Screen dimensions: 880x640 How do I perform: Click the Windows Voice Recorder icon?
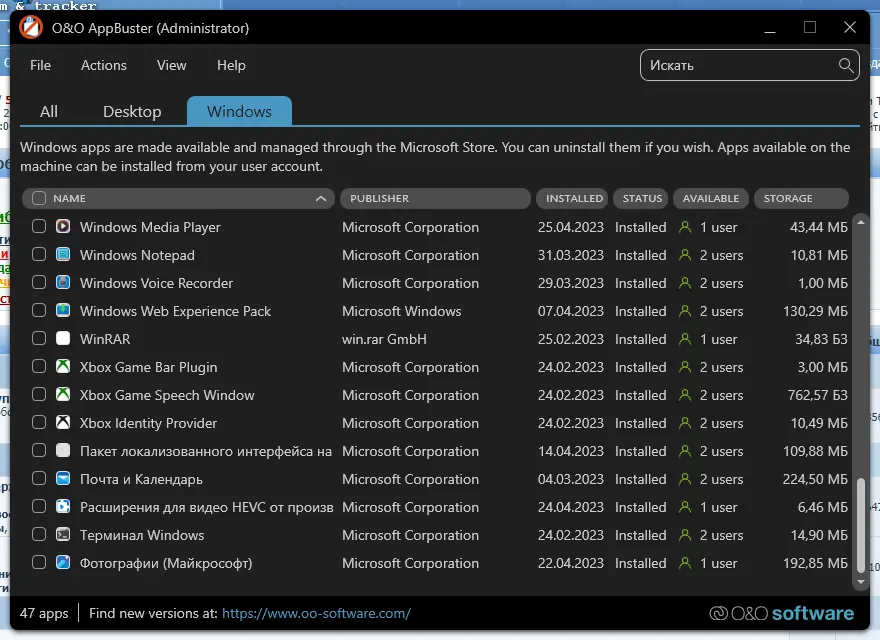pyautogui.click(x=63, y=283)
